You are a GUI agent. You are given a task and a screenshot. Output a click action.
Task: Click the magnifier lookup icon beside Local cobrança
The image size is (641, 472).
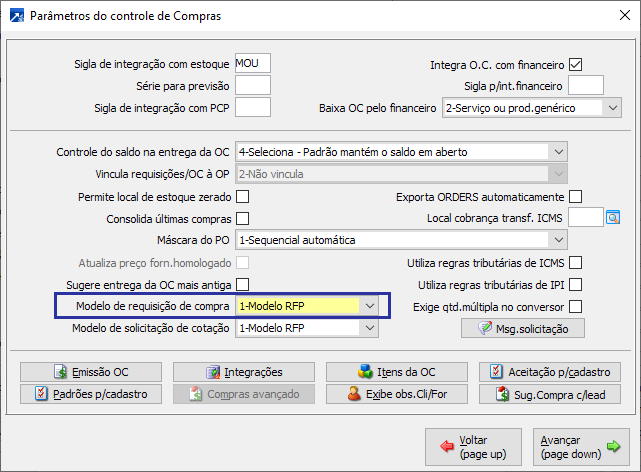[613, 217]
